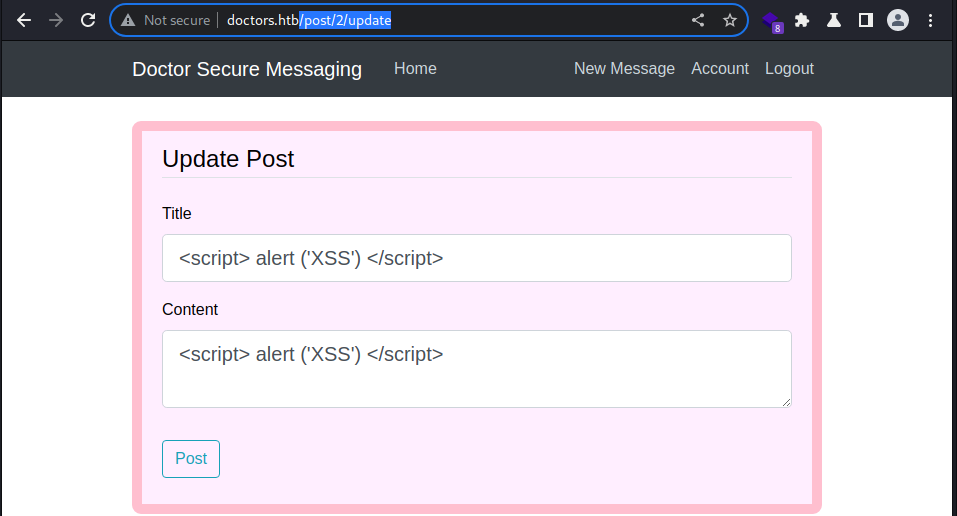Focus the Title input field

[477, 258]
